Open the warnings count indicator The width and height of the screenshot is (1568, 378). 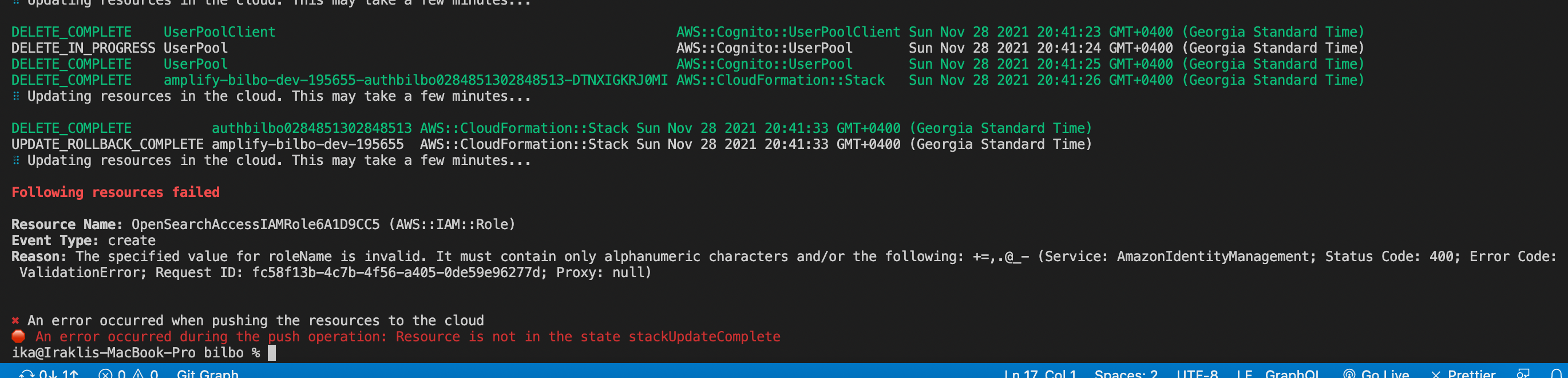[x=145, y=373]
